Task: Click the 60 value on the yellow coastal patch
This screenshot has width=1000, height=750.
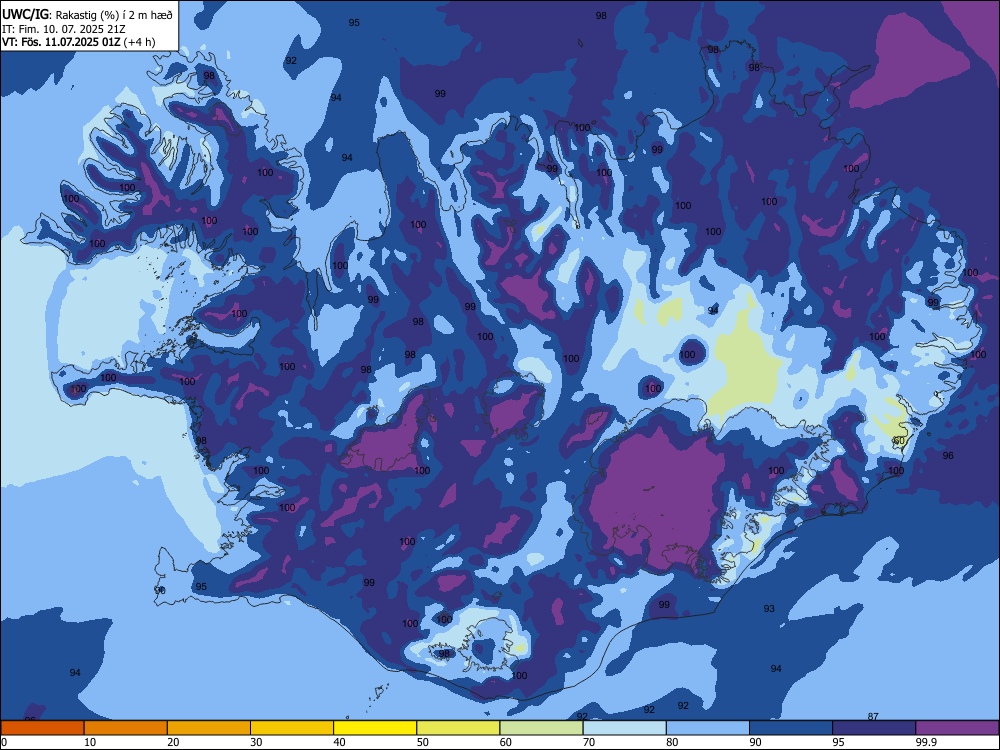Action: 899,441
